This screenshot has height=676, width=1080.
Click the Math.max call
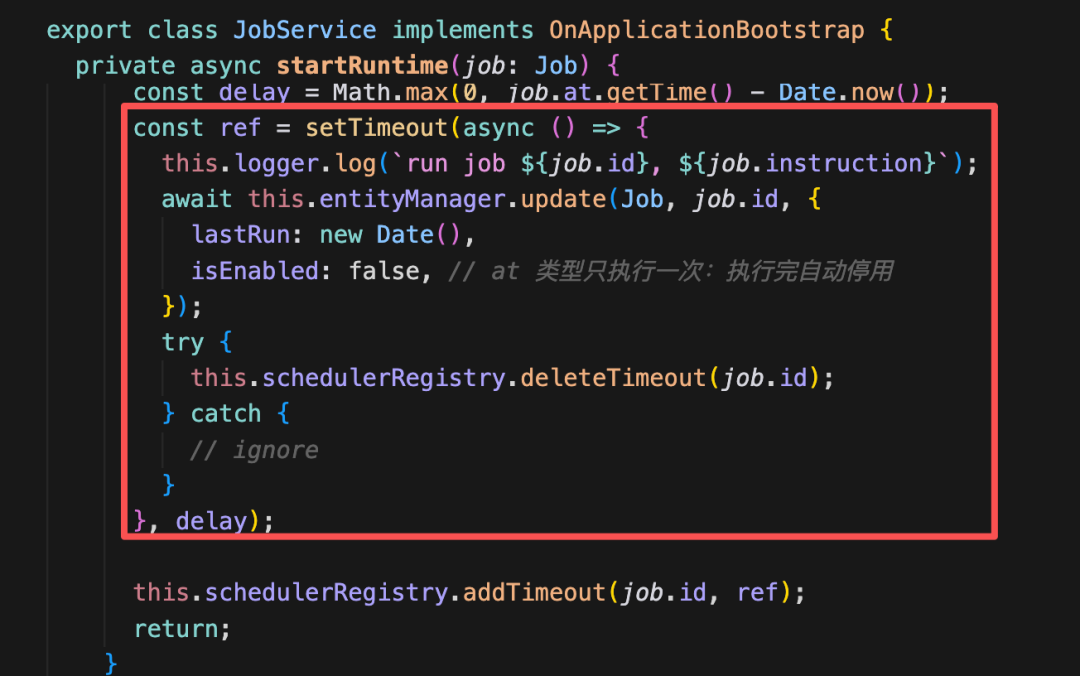tap(391, 93)
